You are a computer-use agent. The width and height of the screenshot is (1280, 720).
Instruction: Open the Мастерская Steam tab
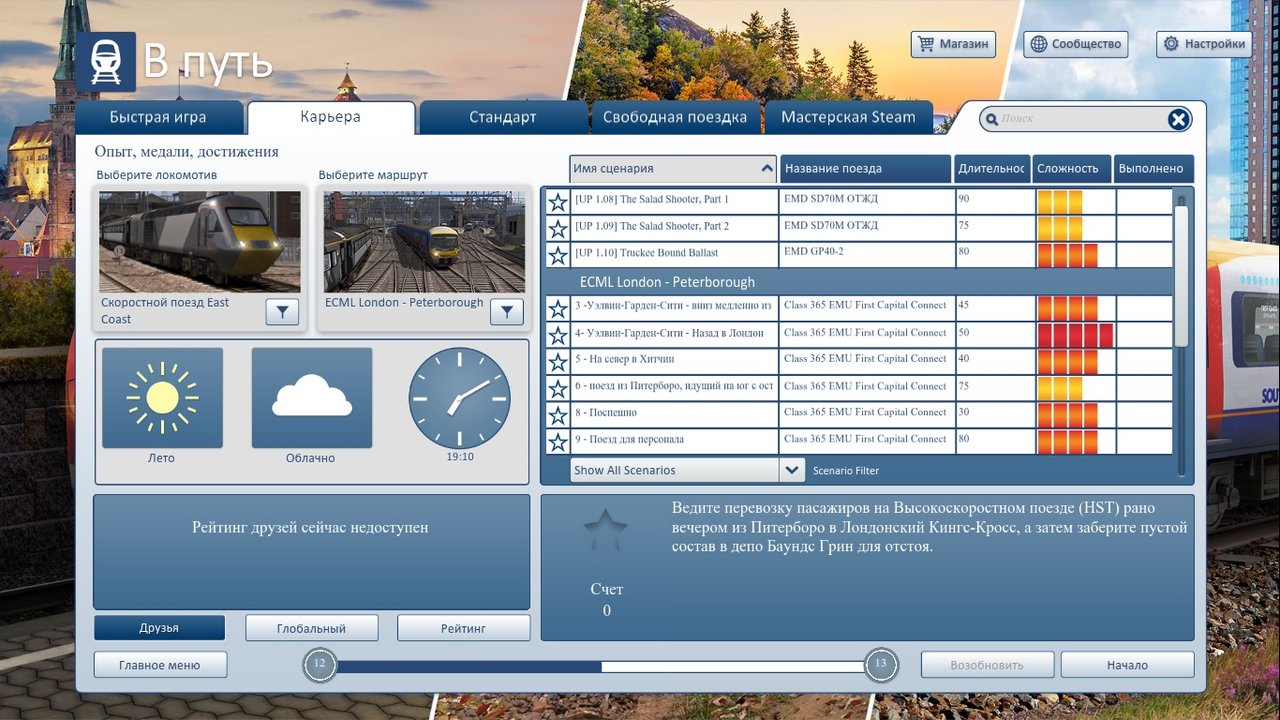point(848,117)
